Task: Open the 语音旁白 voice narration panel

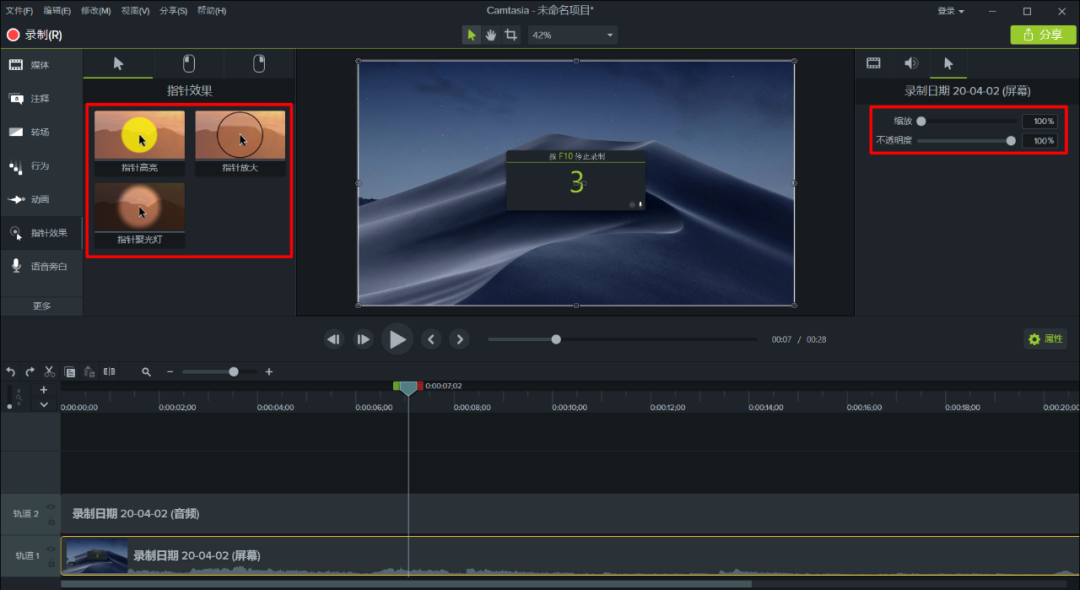Action: [41, 266]
